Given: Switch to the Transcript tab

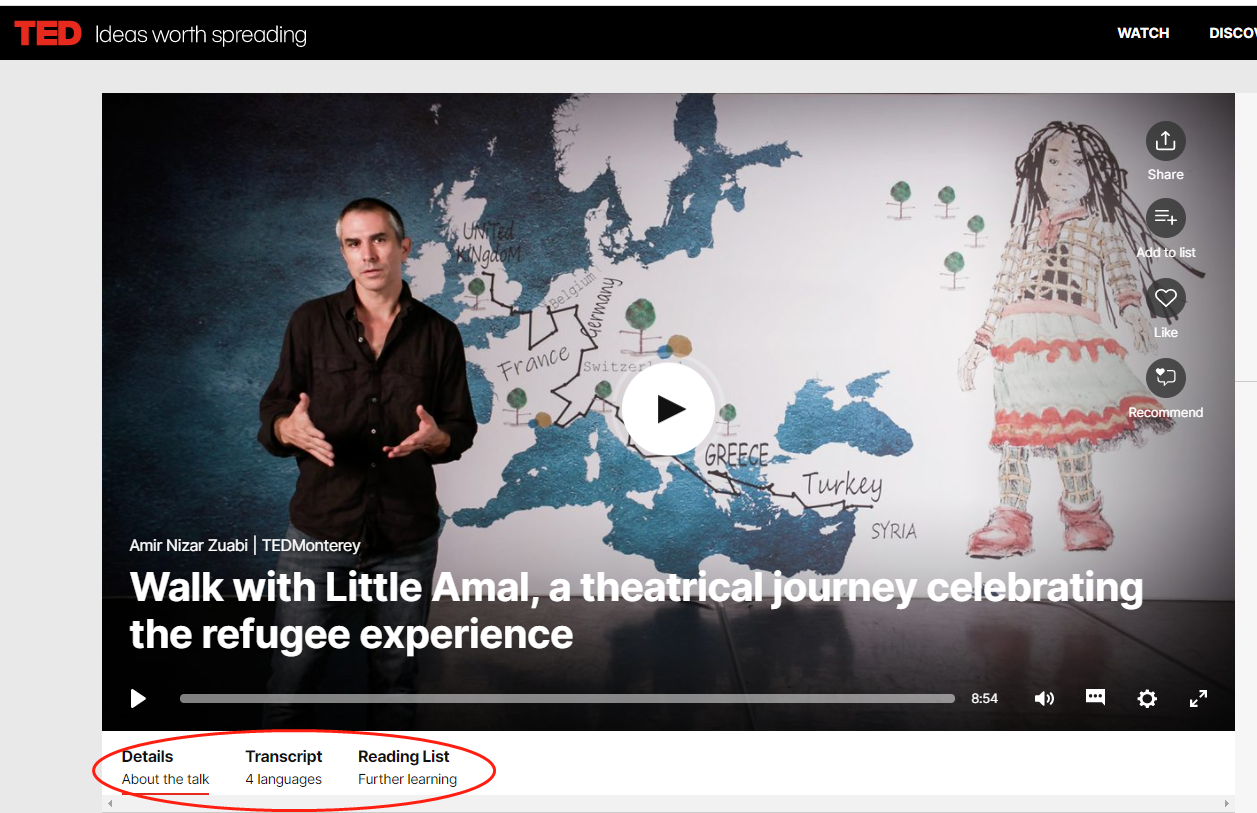Looking at the screenshot, I should click(x=284, y=767).
